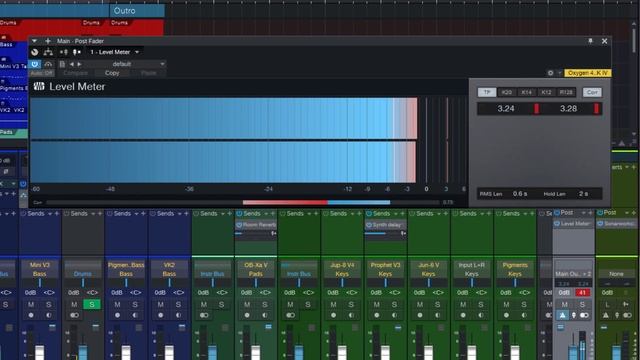This screenshot has width=640, height=360.
Task: Add an insert with the plus icon
Action: point(48,41)
